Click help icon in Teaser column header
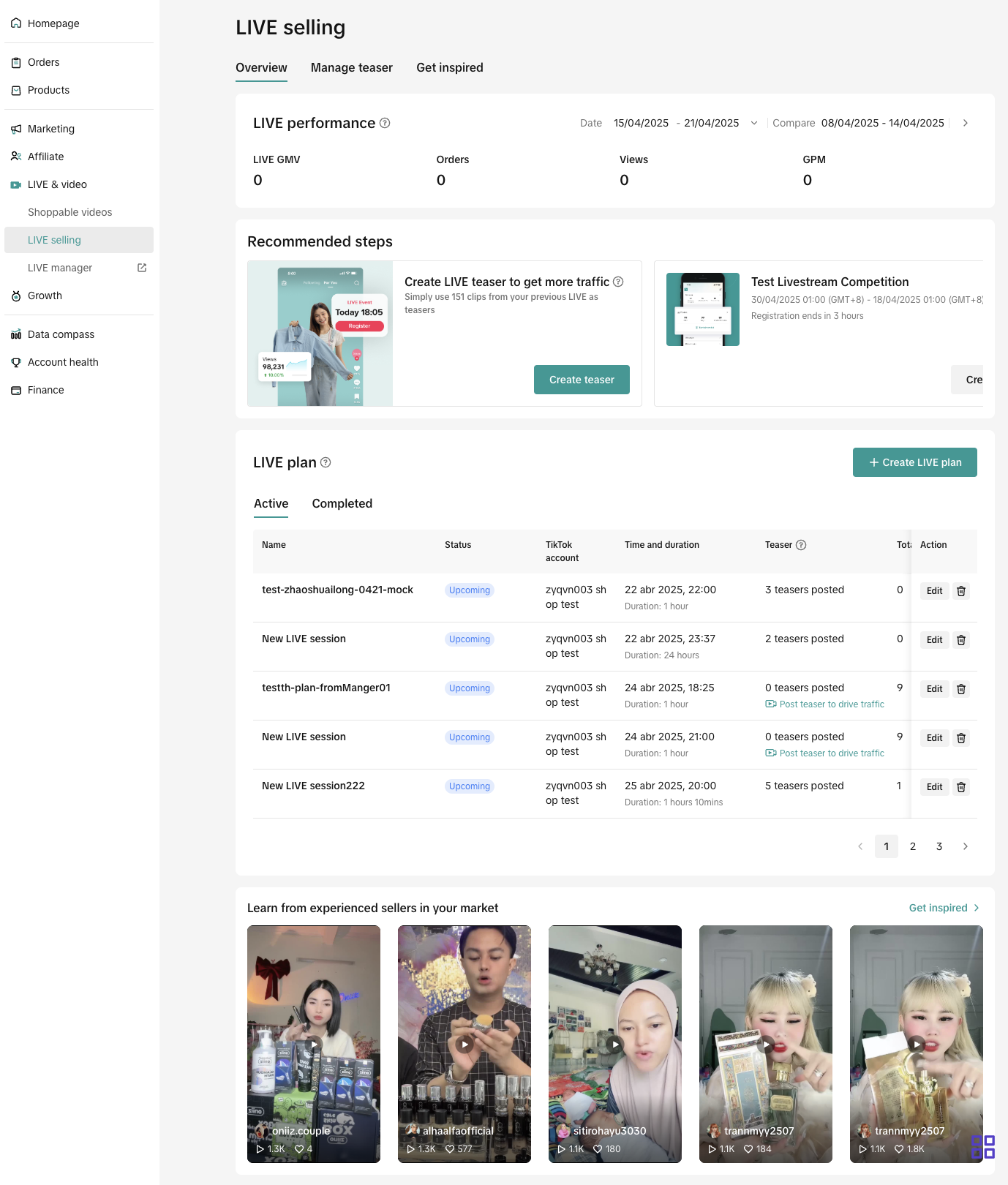This screenshot has width=1008, height=1185. [801, 545]
